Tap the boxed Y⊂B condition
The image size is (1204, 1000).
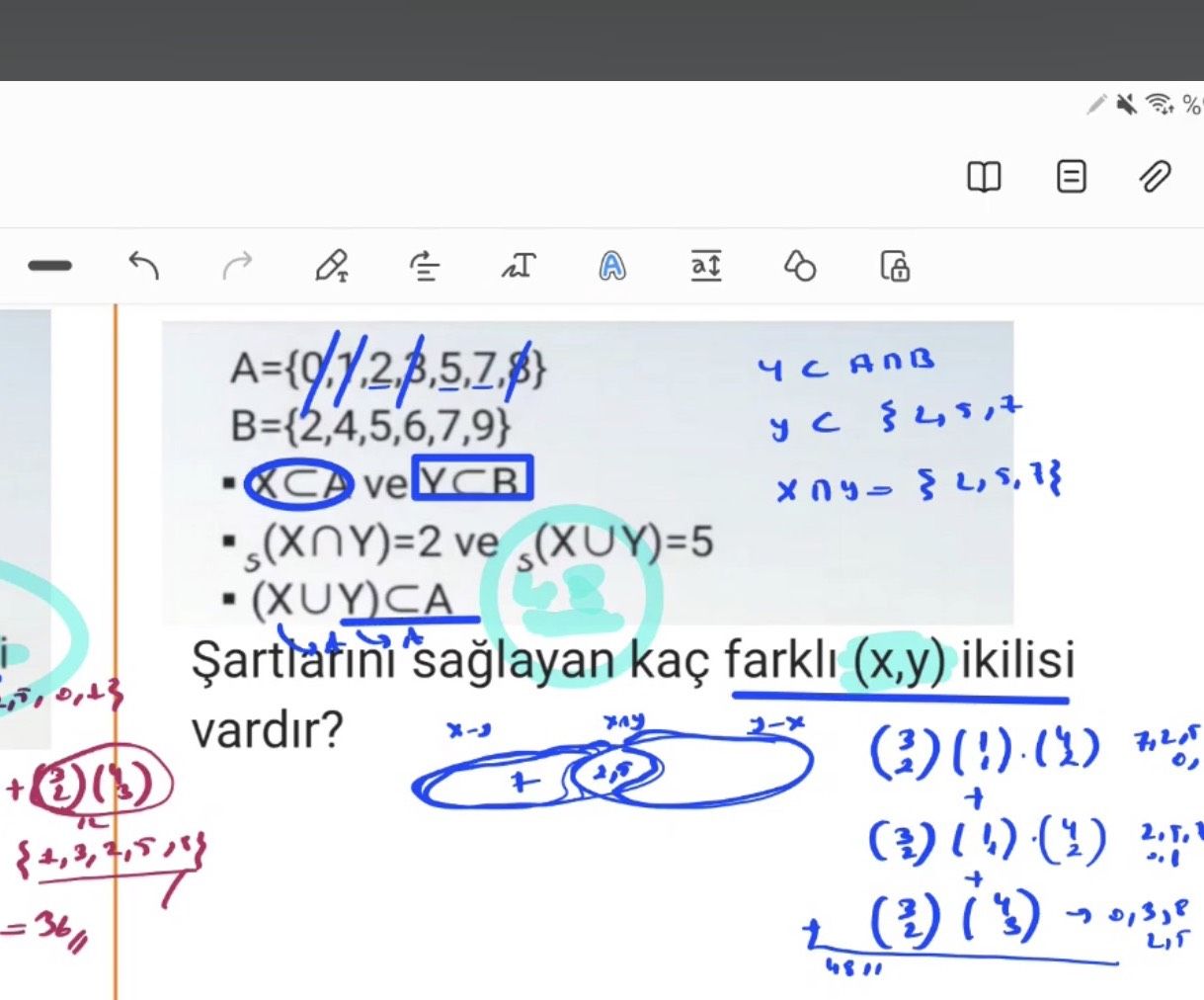[x=473, y=479]
